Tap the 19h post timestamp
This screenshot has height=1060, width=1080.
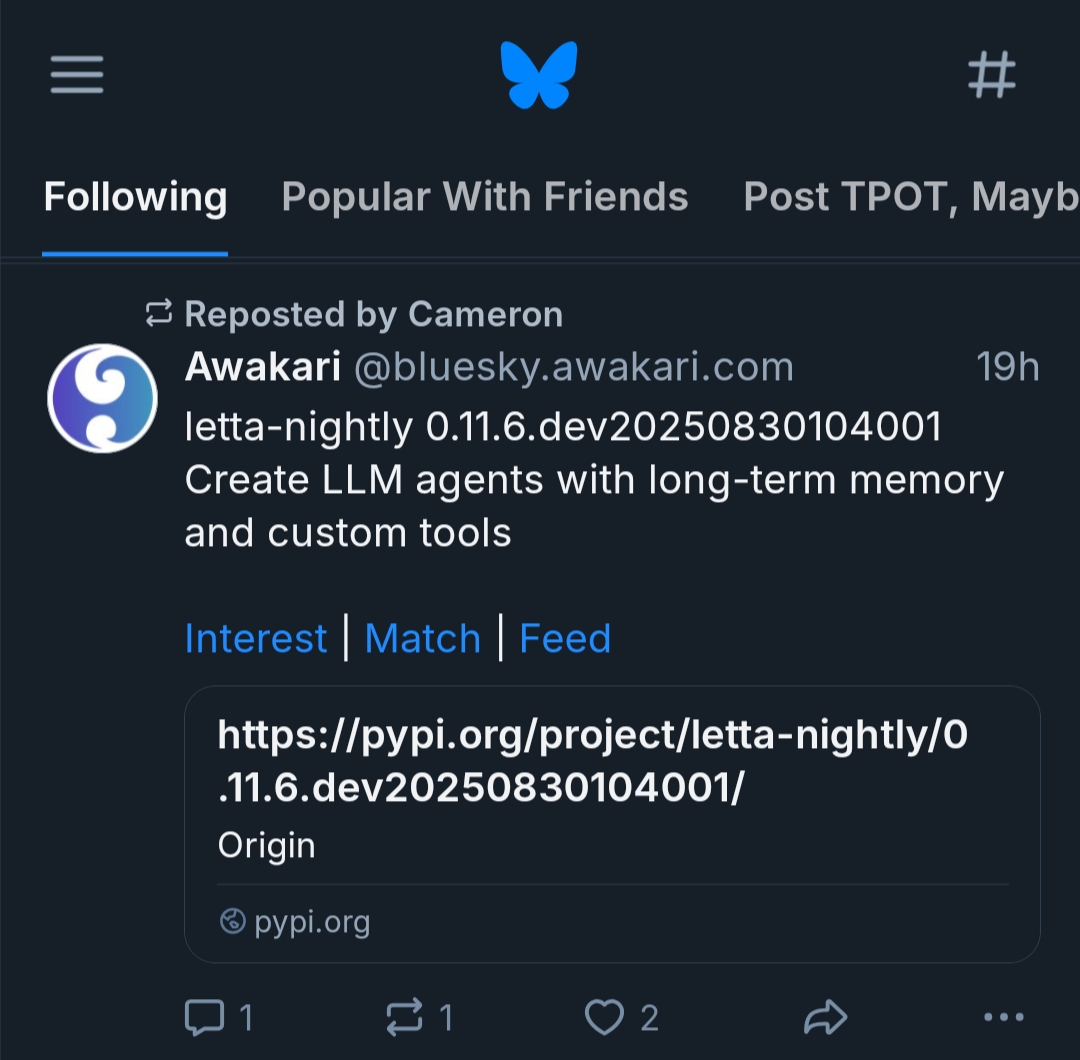1007,367
